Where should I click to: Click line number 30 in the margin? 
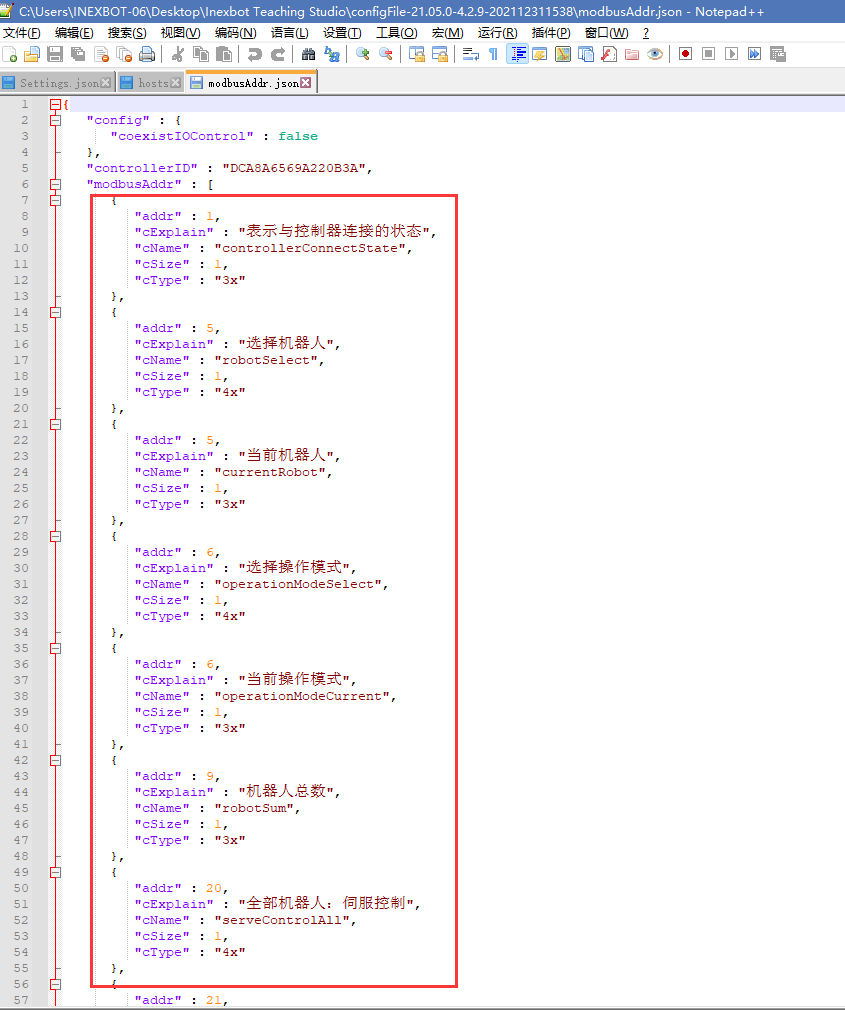point(21,568)
